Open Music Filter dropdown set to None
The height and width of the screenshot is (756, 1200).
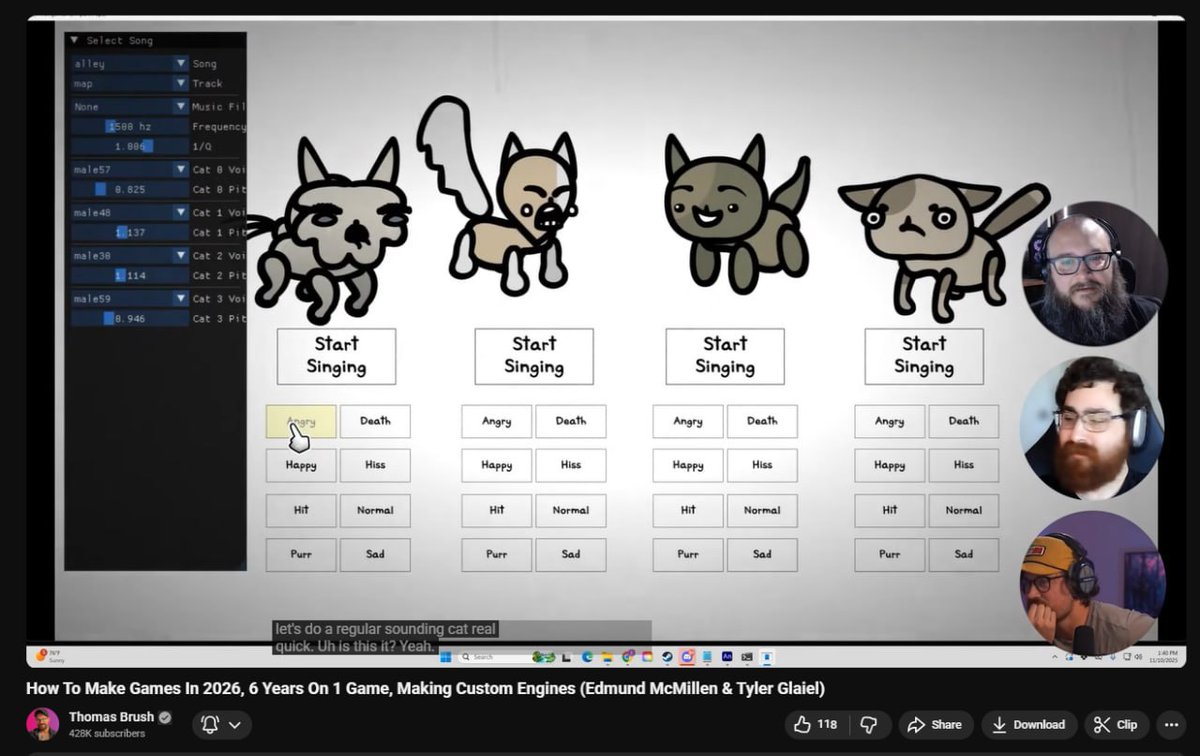[129, 107]
